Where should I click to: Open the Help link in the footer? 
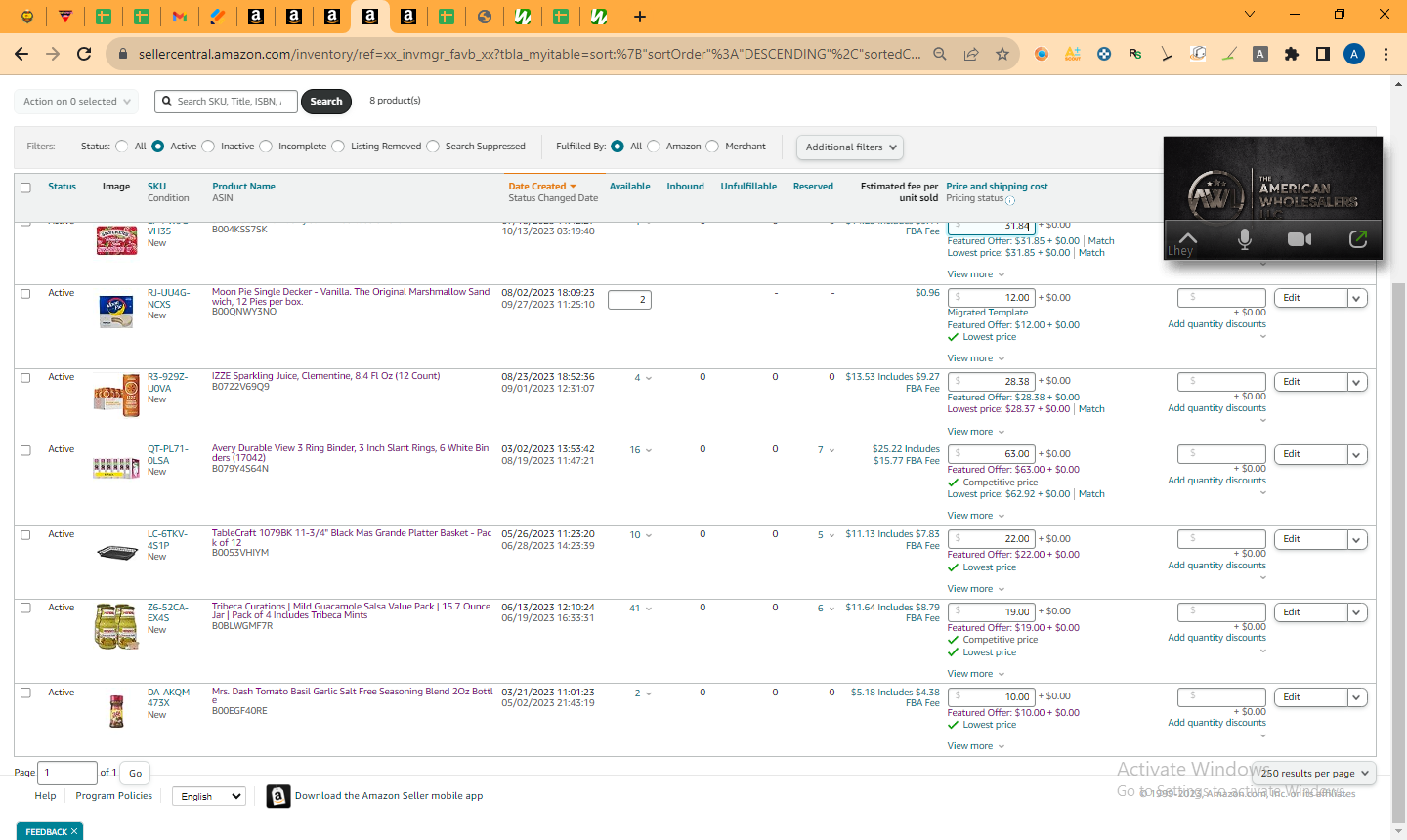coord(46,796)
